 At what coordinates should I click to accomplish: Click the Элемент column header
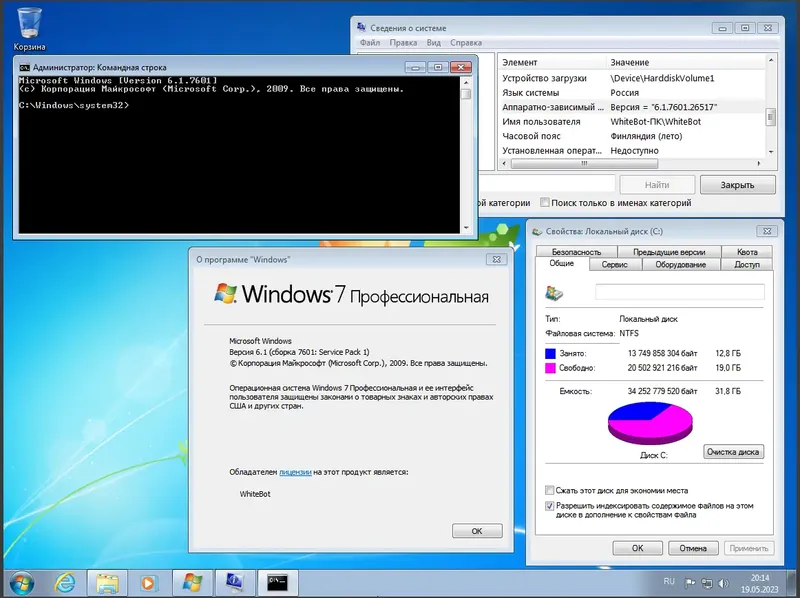[x=552, y=62]
